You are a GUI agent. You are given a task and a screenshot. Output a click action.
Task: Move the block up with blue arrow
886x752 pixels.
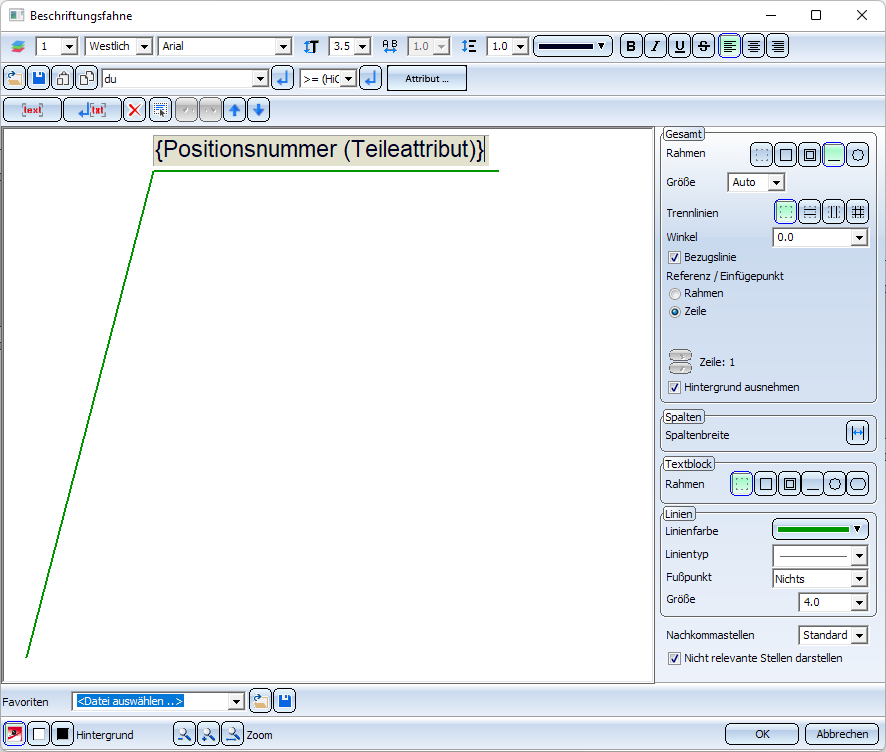(234, 110)
